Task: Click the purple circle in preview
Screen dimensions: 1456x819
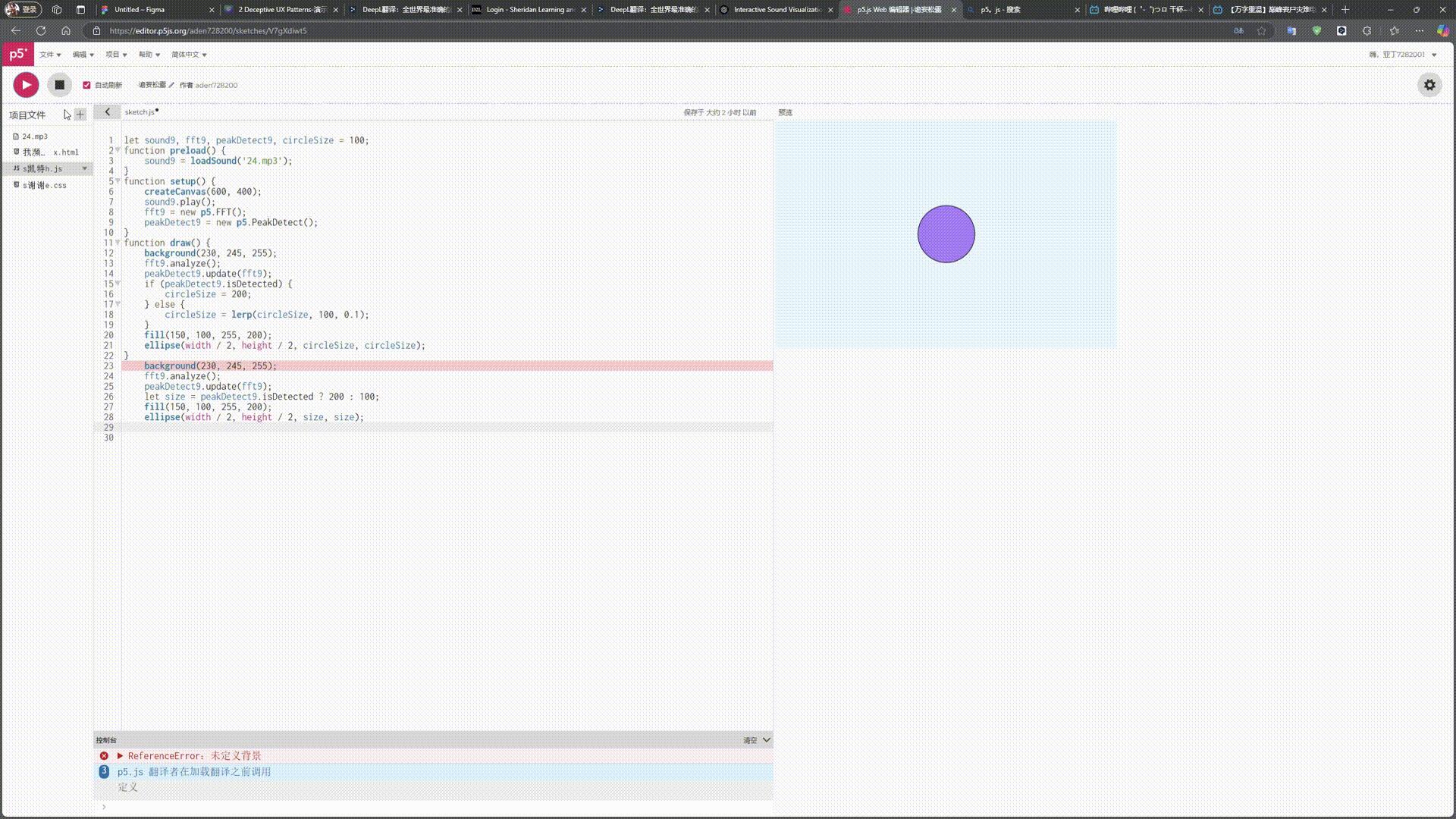Action: (946, 234)
